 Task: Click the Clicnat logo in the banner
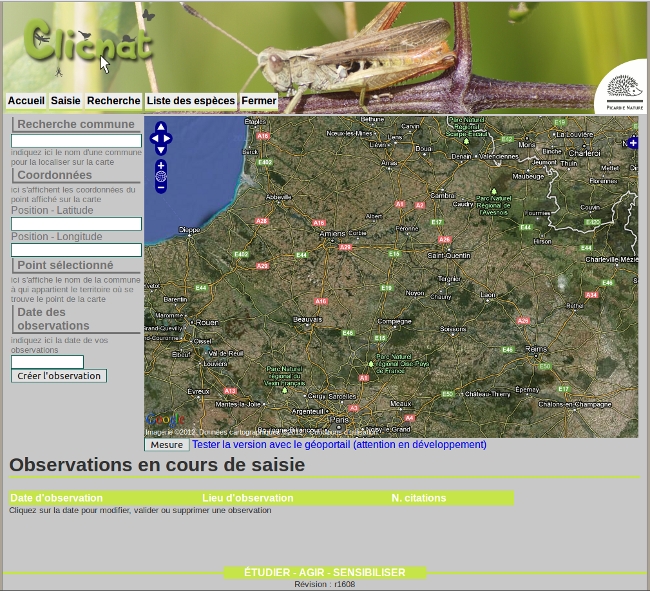(x=88, y=41)
